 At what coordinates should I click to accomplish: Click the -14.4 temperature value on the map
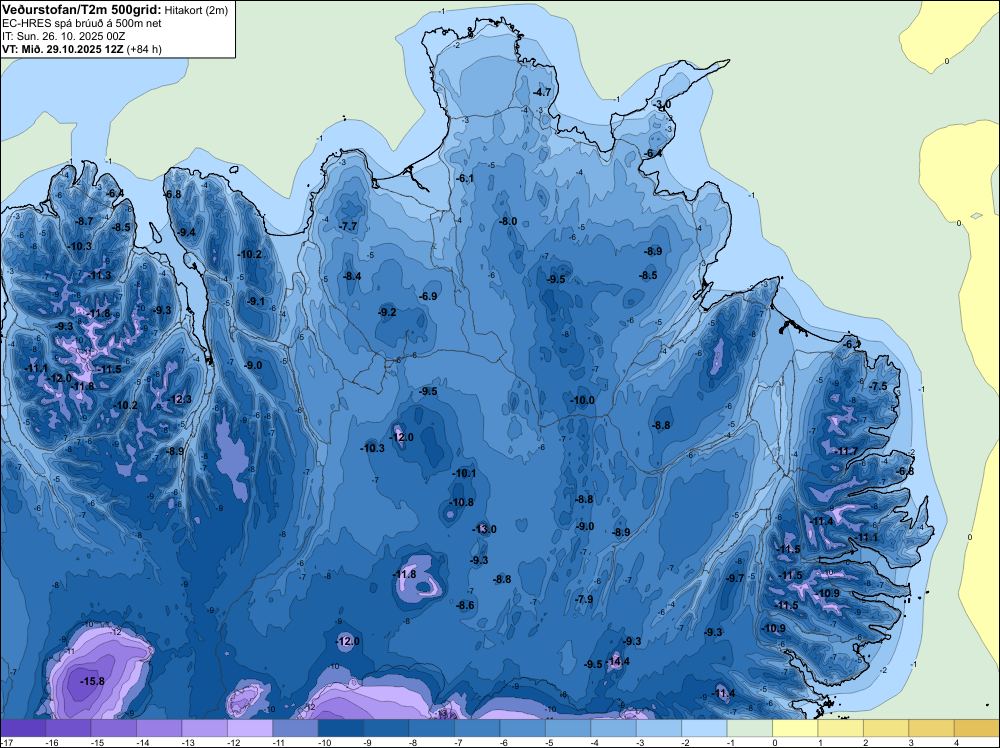[x=617, y=661]
